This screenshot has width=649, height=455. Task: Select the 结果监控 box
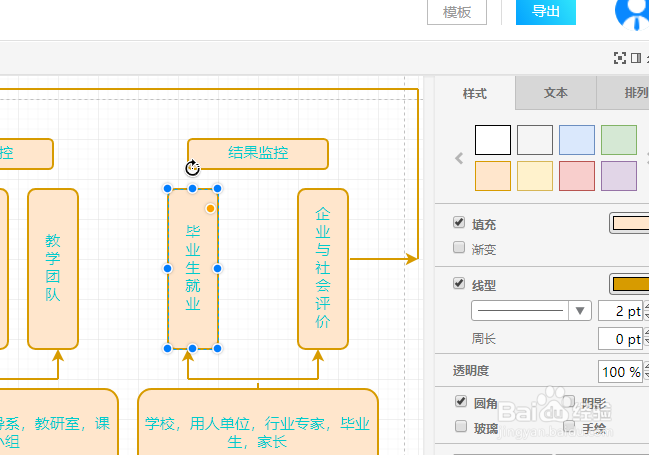click(258, 154)
